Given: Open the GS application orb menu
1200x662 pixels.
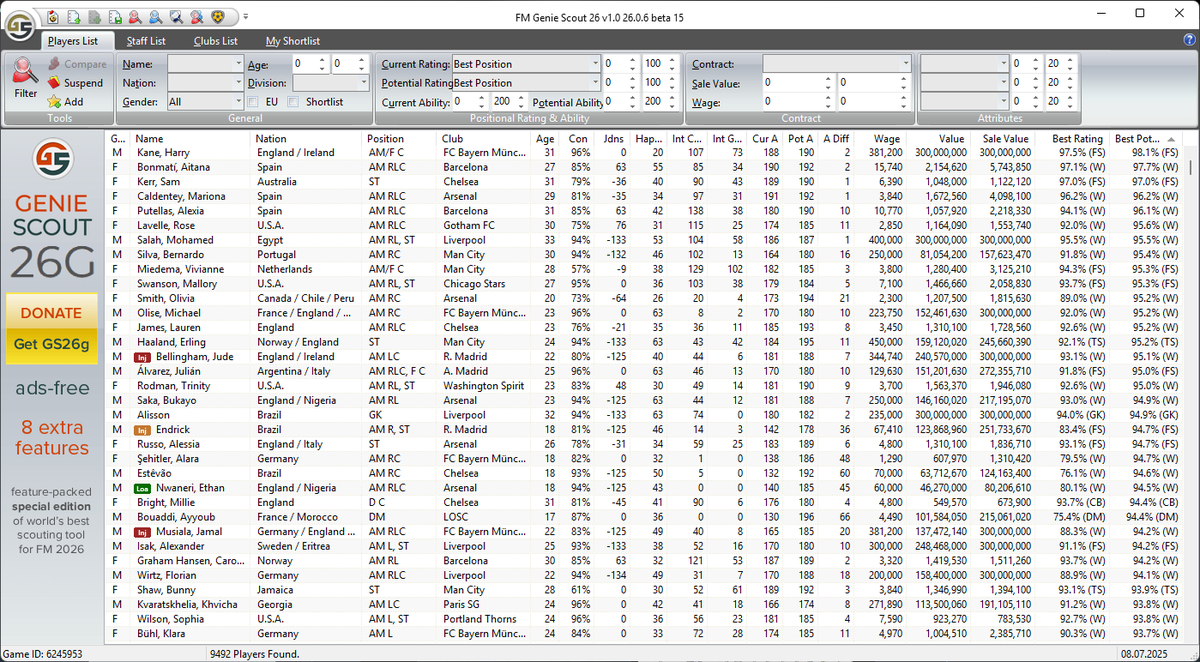Looking at the screenshot, I should (x=20, y=25).
